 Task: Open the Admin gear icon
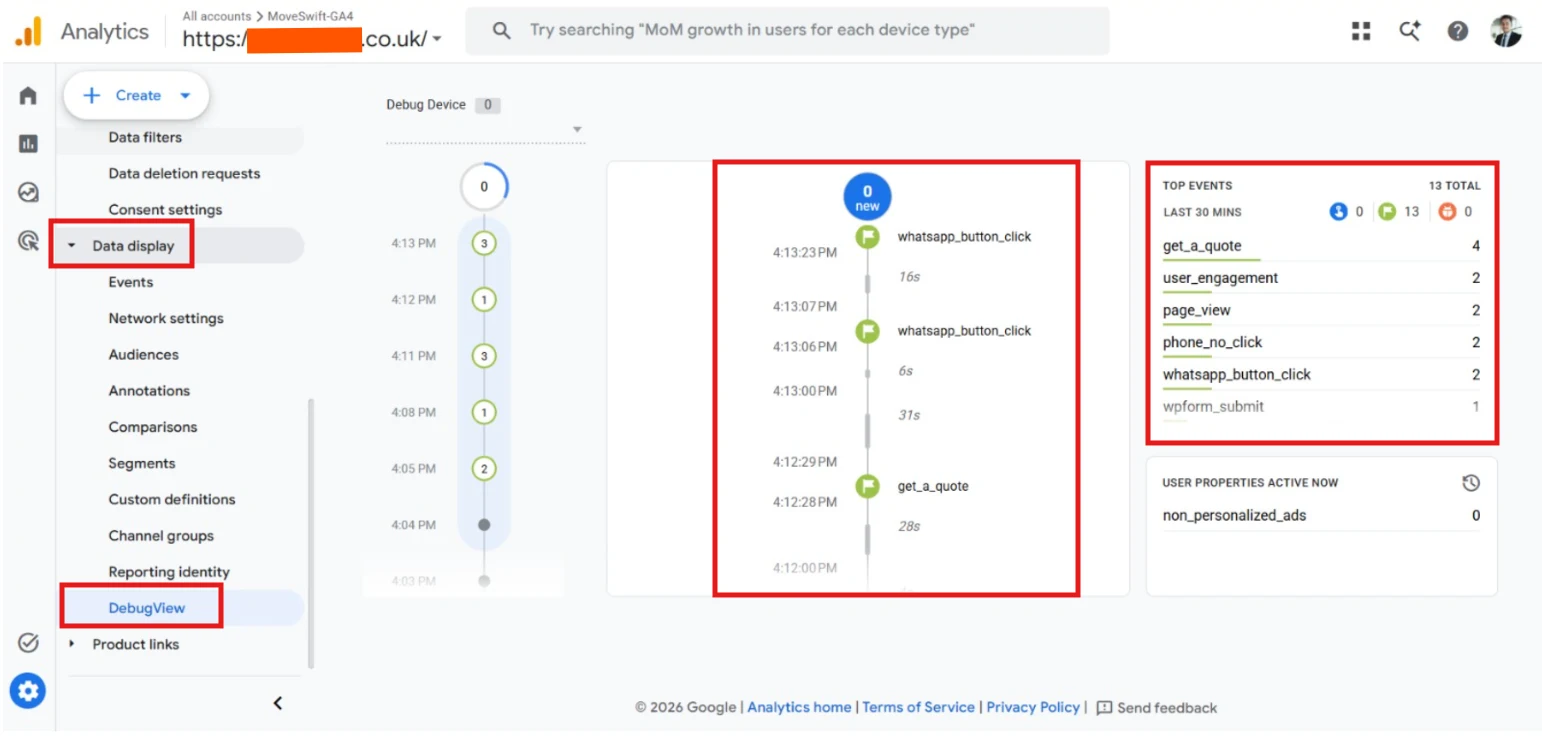coord(28,690)
